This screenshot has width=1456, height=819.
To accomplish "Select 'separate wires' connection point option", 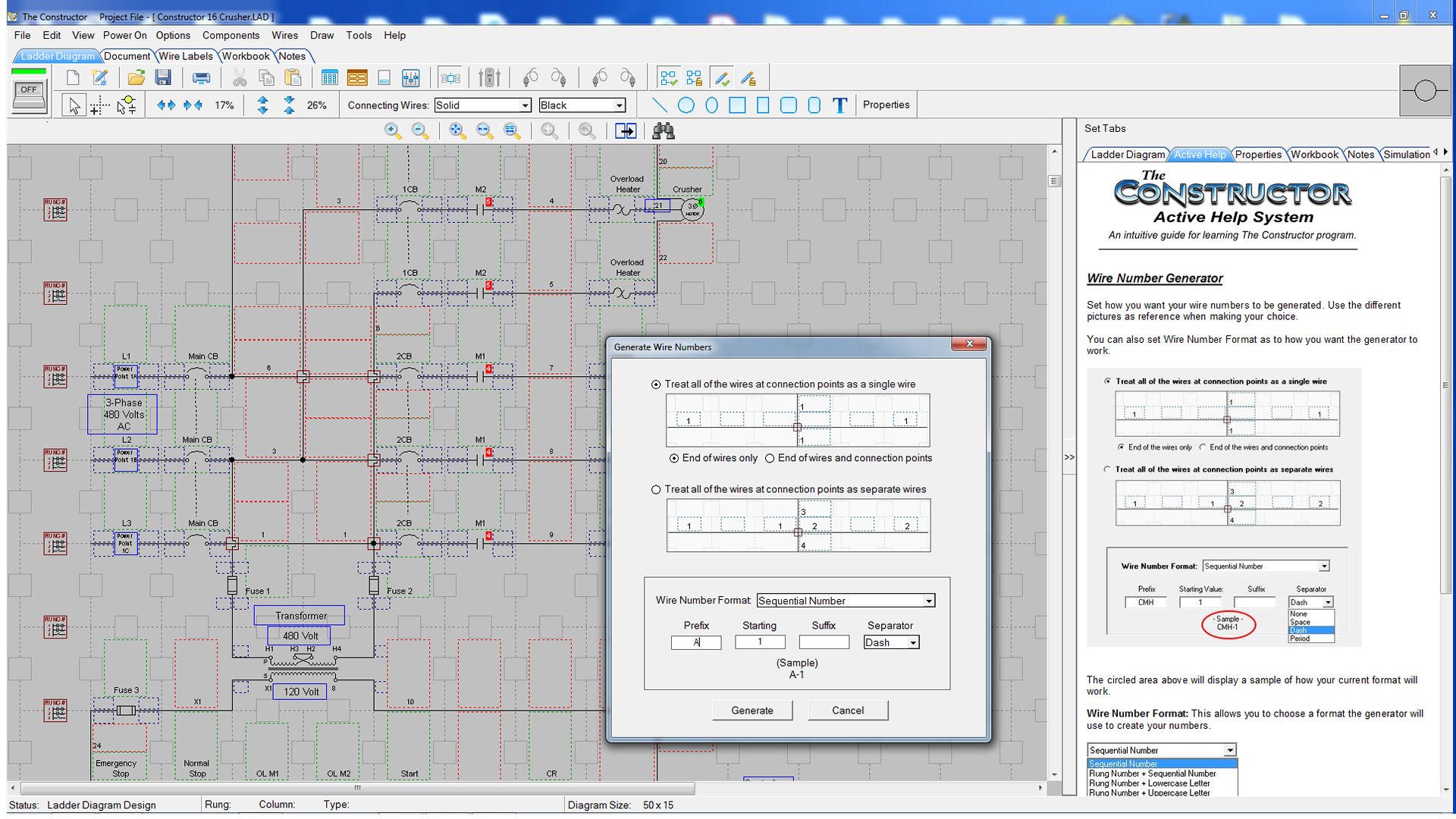I will point(656,490).
